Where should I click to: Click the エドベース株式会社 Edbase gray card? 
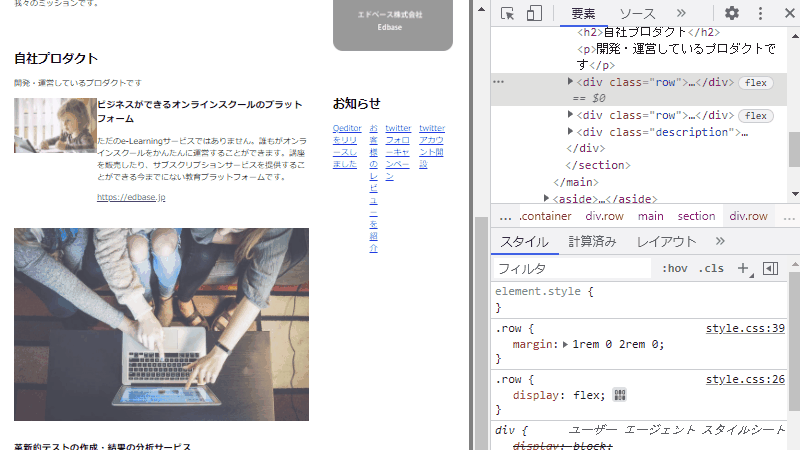392,24
